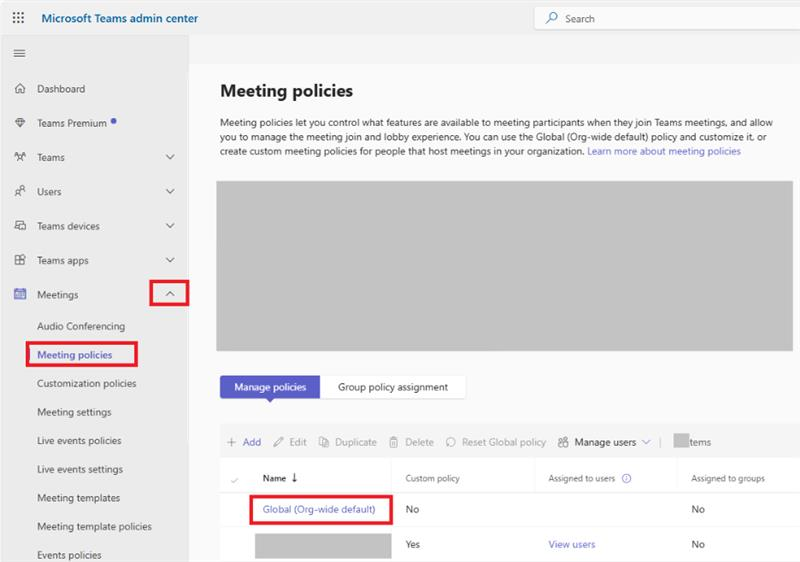Image resolution: width=800 pixels, height=562 pixels.
Task: Collapse the navigation hamburger menu
Action: (x=19, y=53)
